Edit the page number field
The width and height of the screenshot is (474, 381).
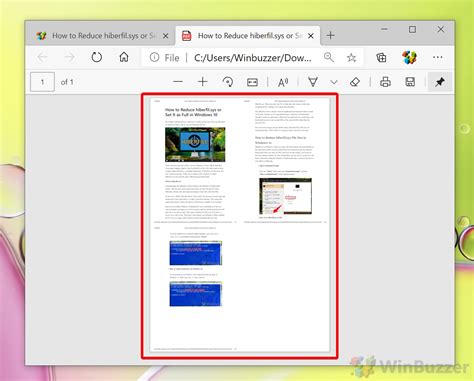click(x=42, y=82)
